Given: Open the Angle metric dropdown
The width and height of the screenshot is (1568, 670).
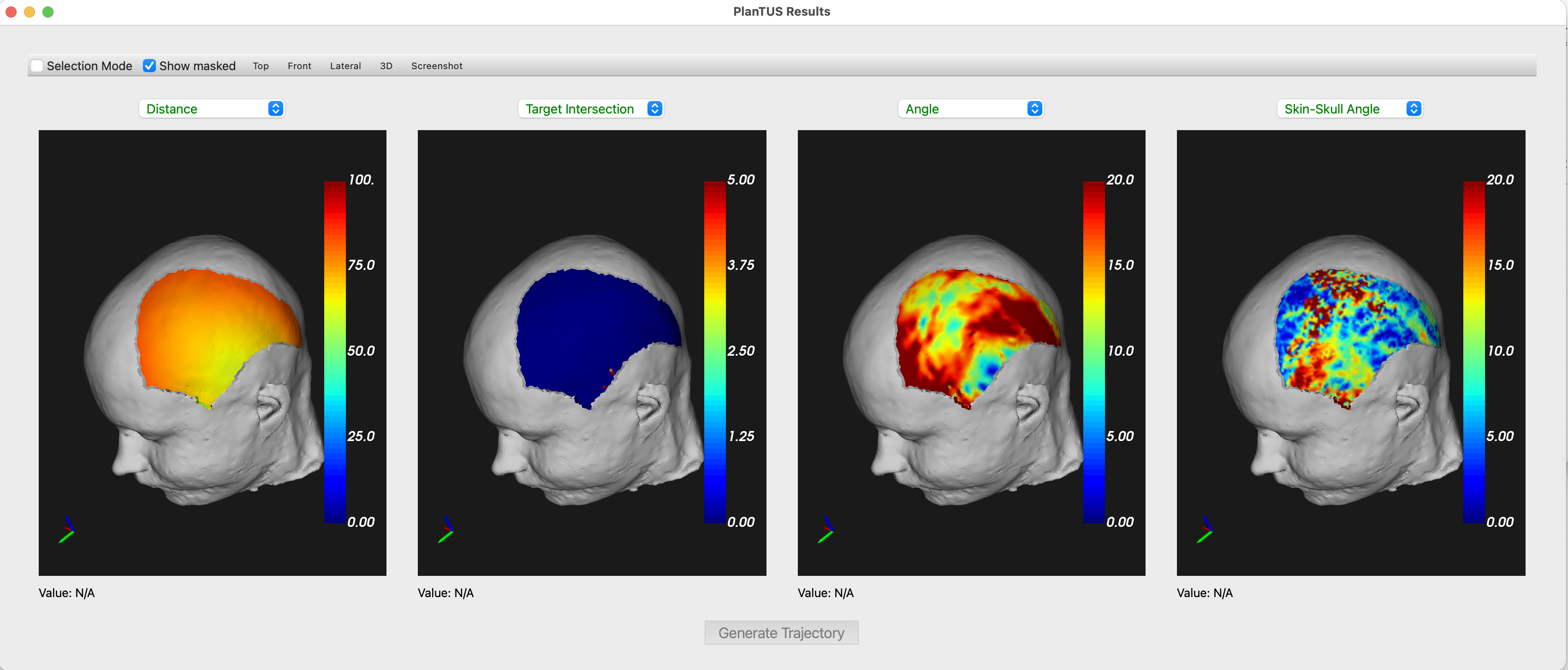Looking at the screenshot, I should pyautogui.click(x=970, y=109).
